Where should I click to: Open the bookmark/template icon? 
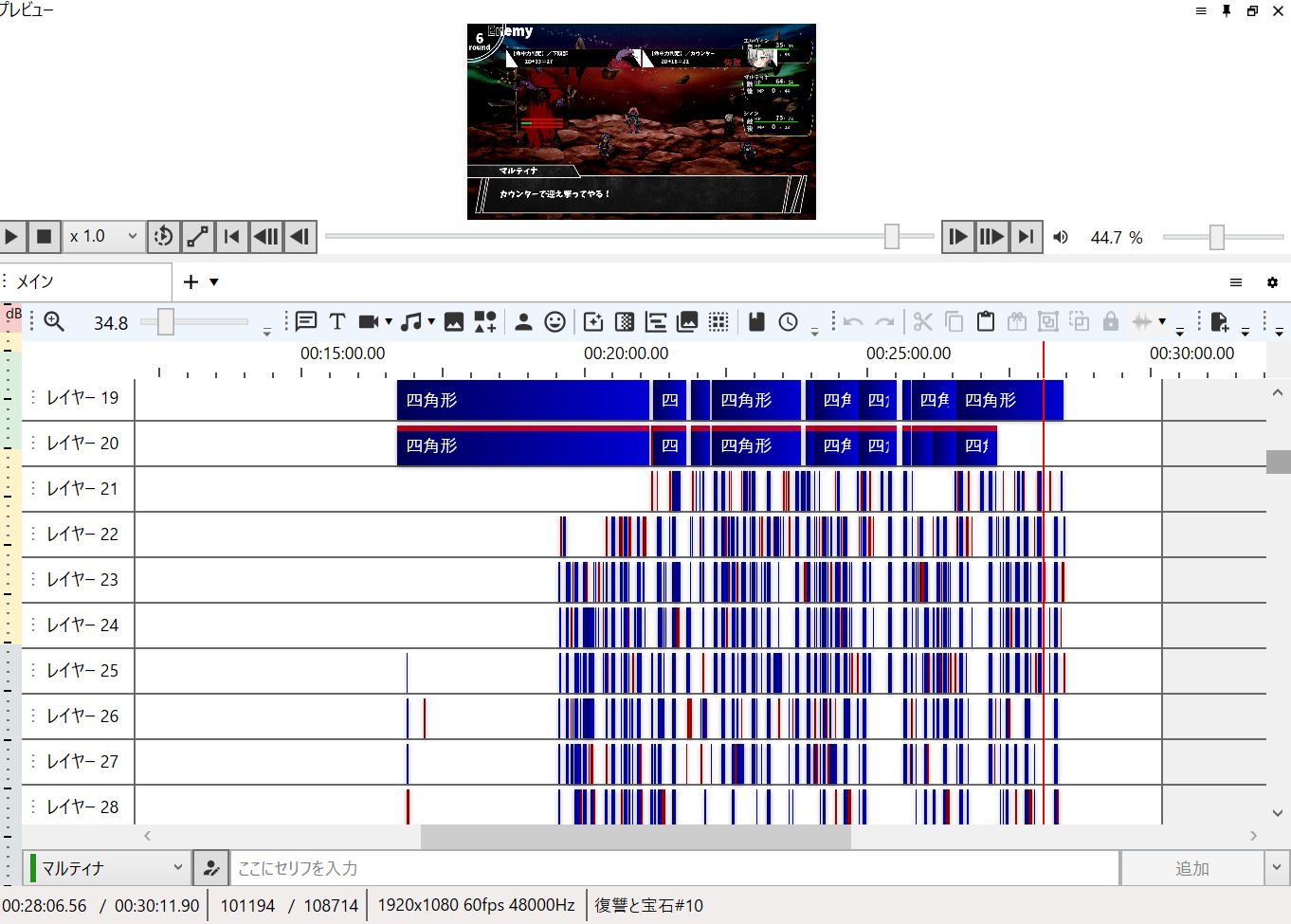756,322
